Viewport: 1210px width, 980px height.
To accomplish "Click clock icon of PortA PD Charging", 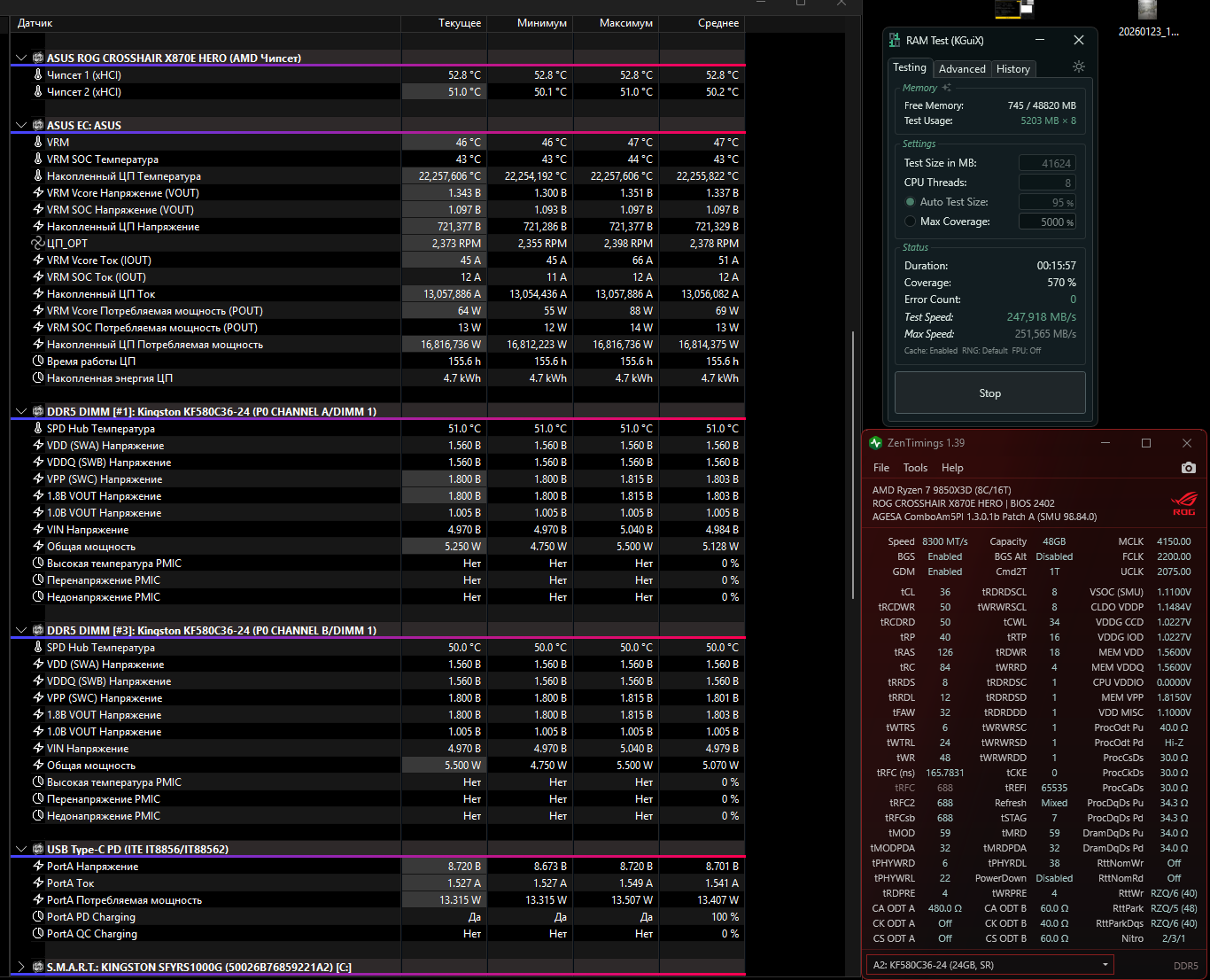I will pos(38,917).
